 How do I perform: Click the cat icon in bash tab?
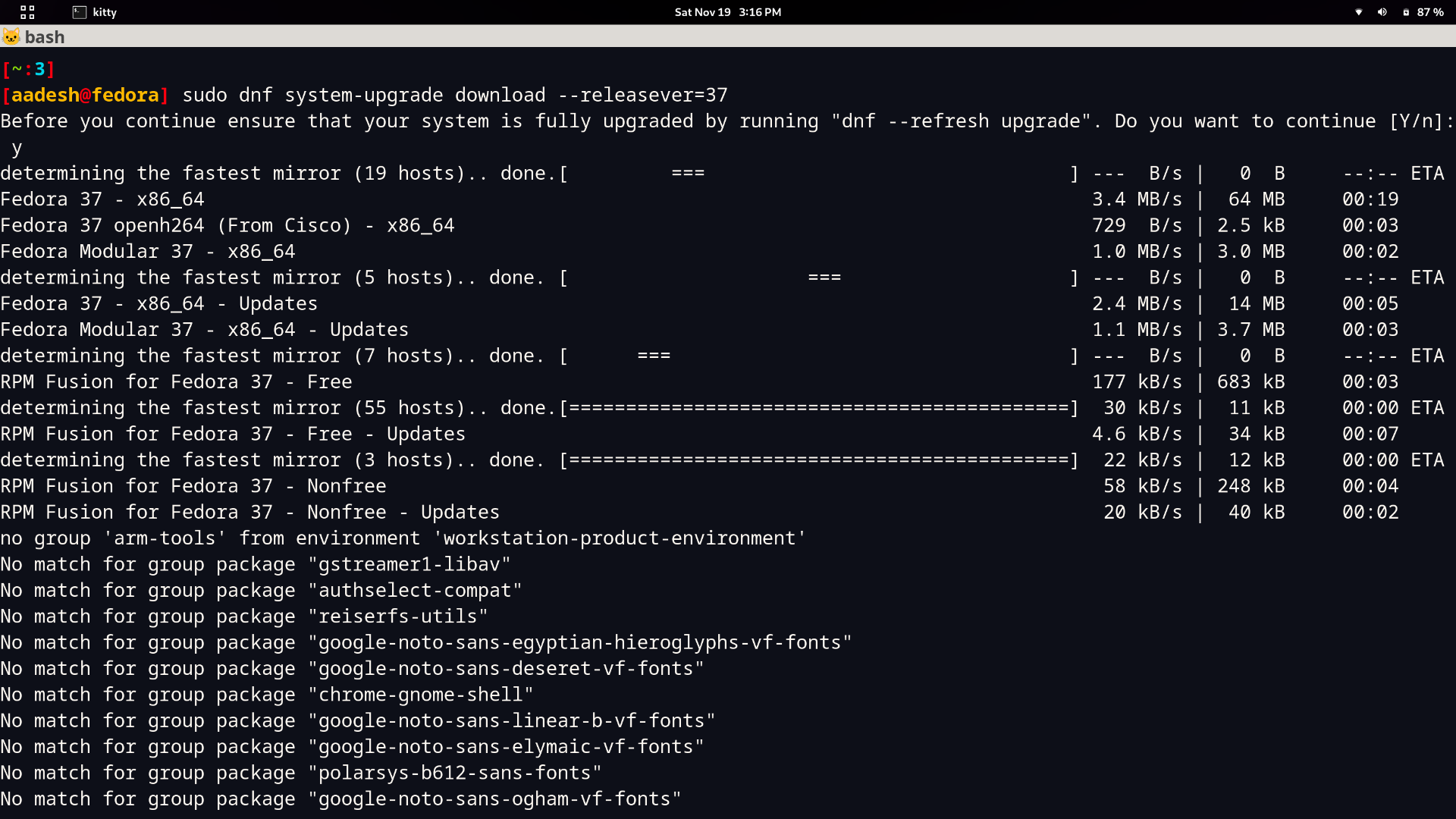11,36
